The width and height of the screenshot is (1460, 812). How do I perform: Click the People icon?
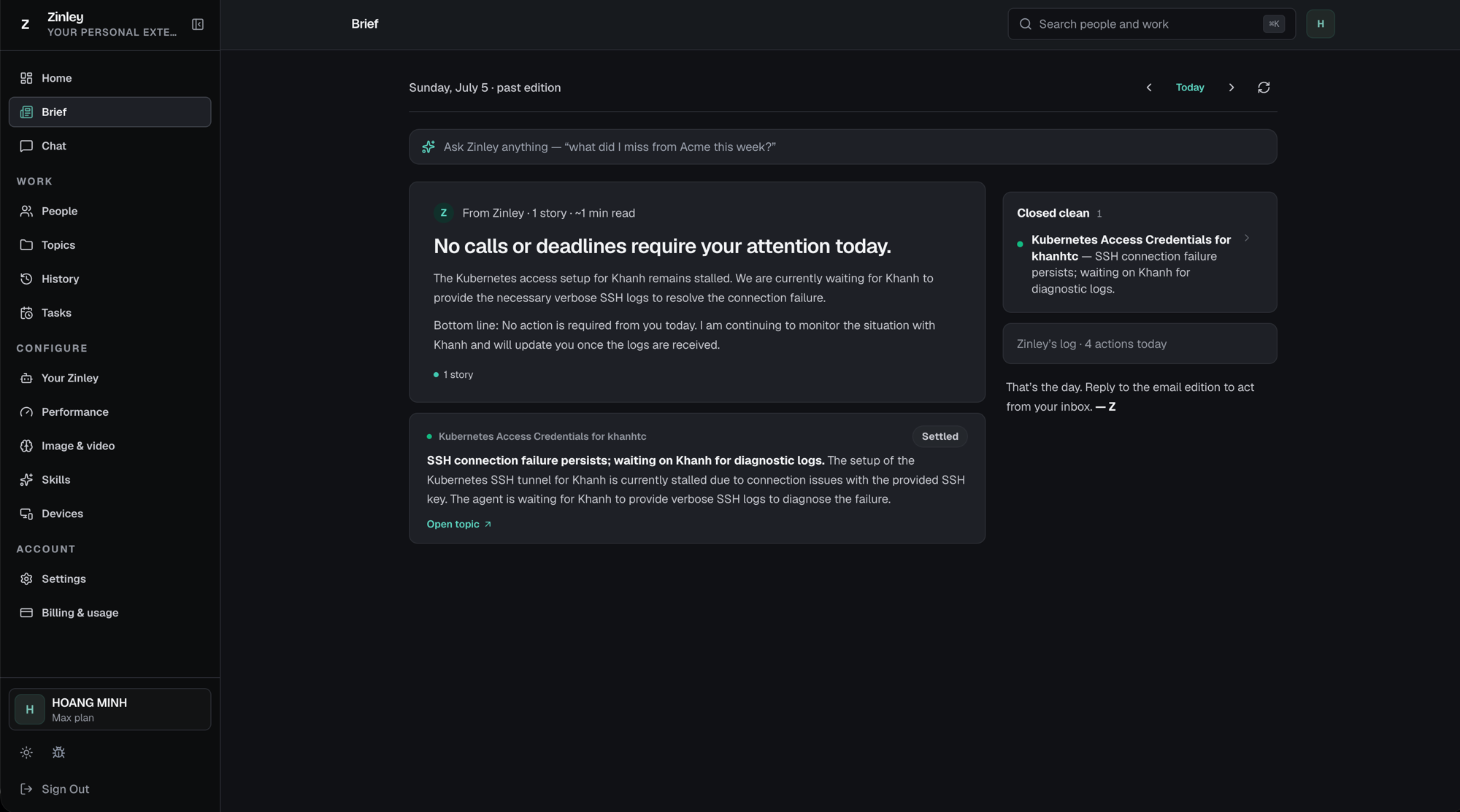tap(26, 211)
